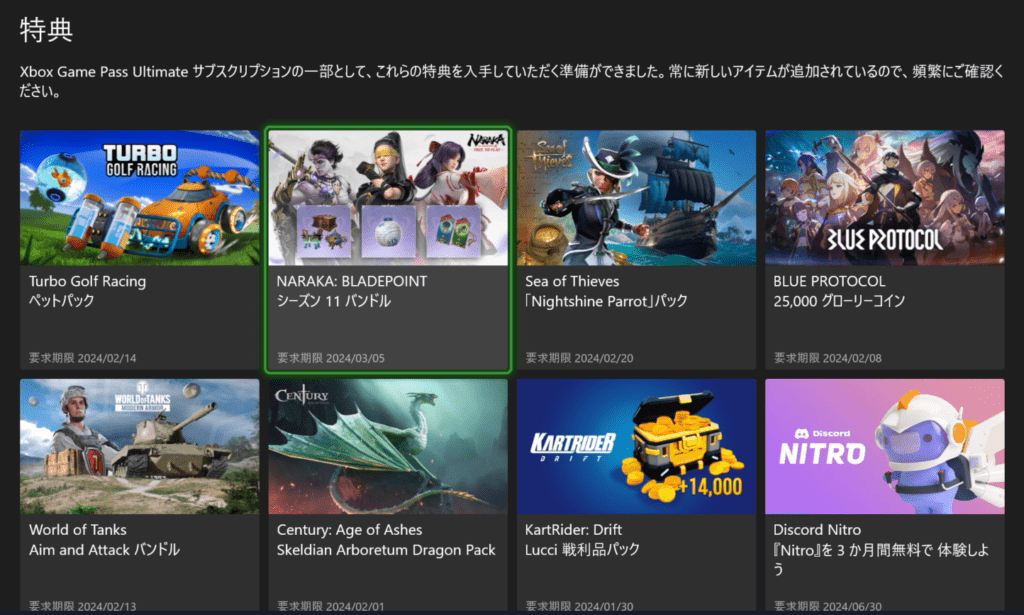Open the World of Tanks tank artwork
This screenshot has height=615, width=1024.
139,446
